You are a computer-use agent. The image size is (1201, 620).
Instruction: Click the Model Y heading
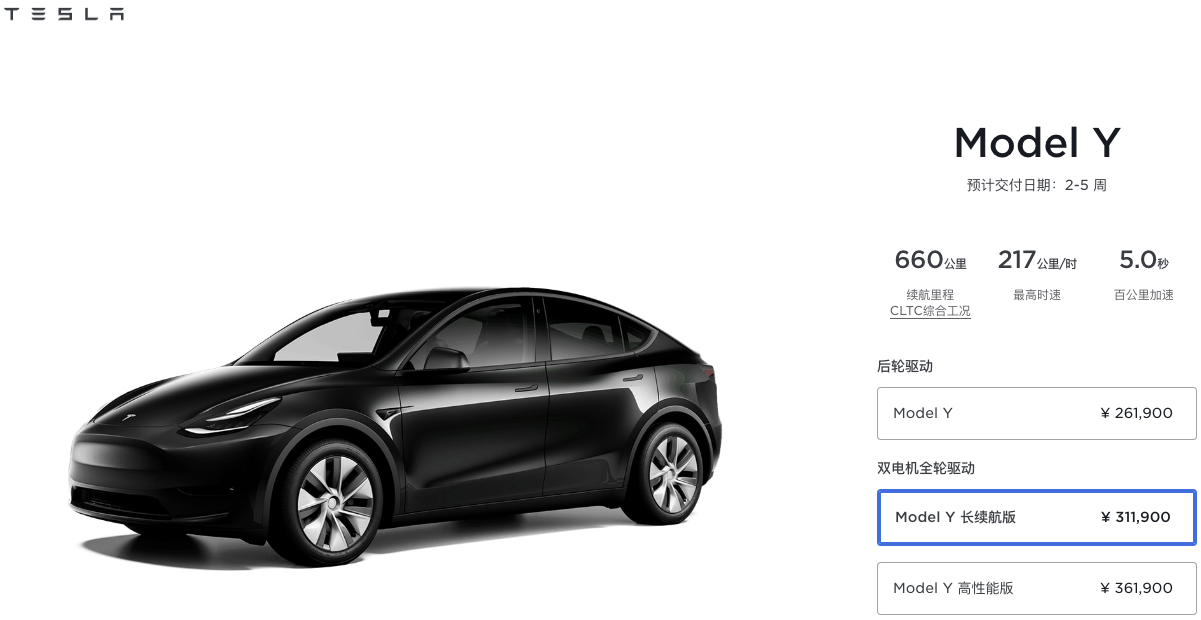tap(1036, 143)
